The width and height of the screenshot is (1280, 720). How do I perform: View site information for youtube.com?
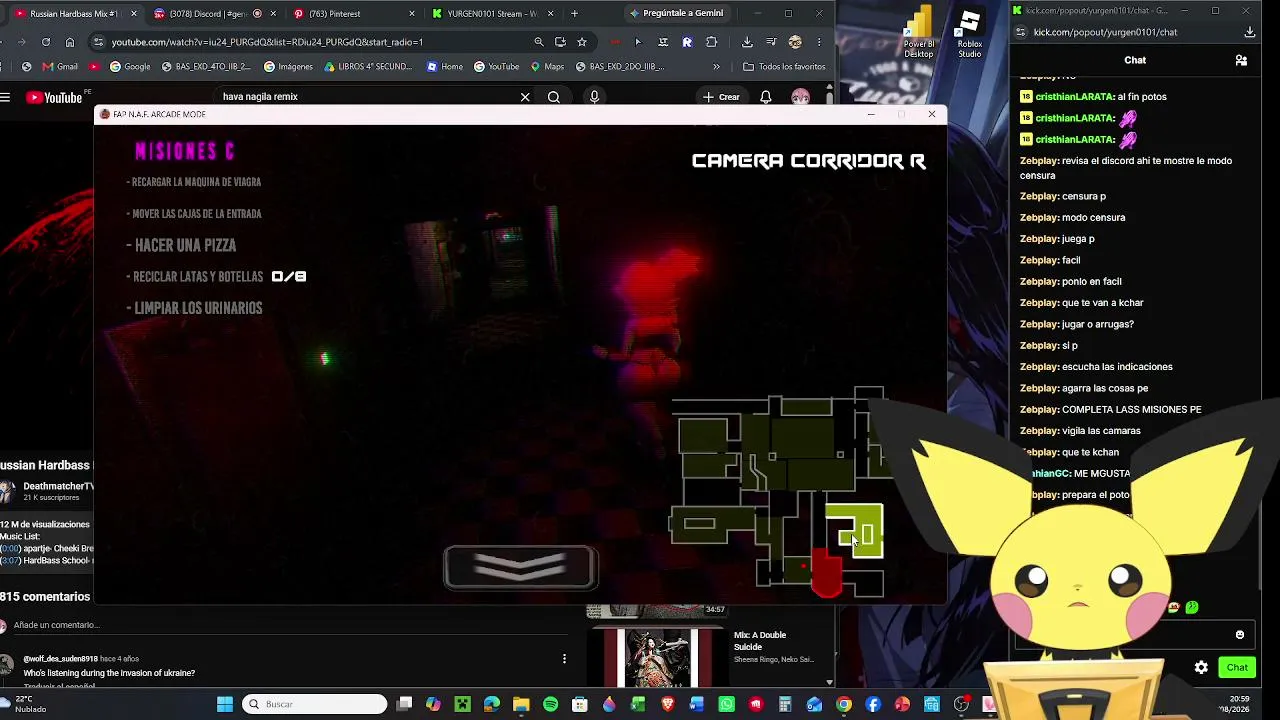coord(98,42)
